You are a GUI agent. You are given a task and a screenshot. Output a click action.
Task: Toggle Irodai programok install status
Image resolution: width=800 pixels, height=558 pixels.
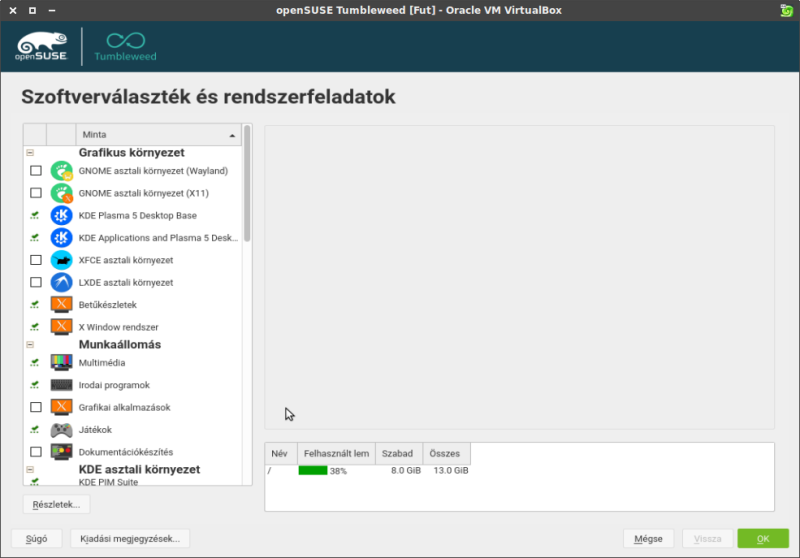tap(35, 385)
